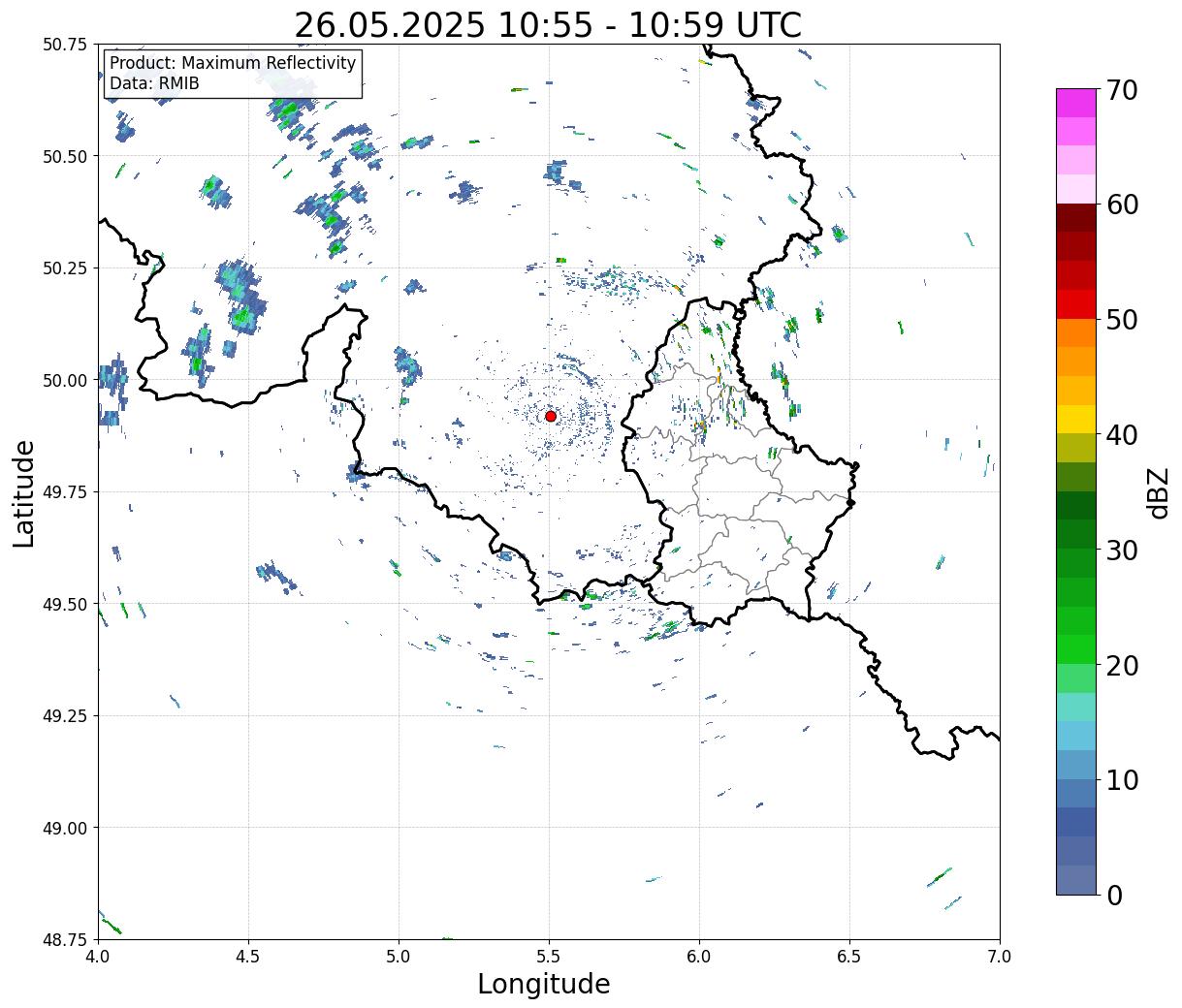Click the latitude tick label 50.00
The width and height of the screenshot is (1182, 1008).
[x=65, y=380]
